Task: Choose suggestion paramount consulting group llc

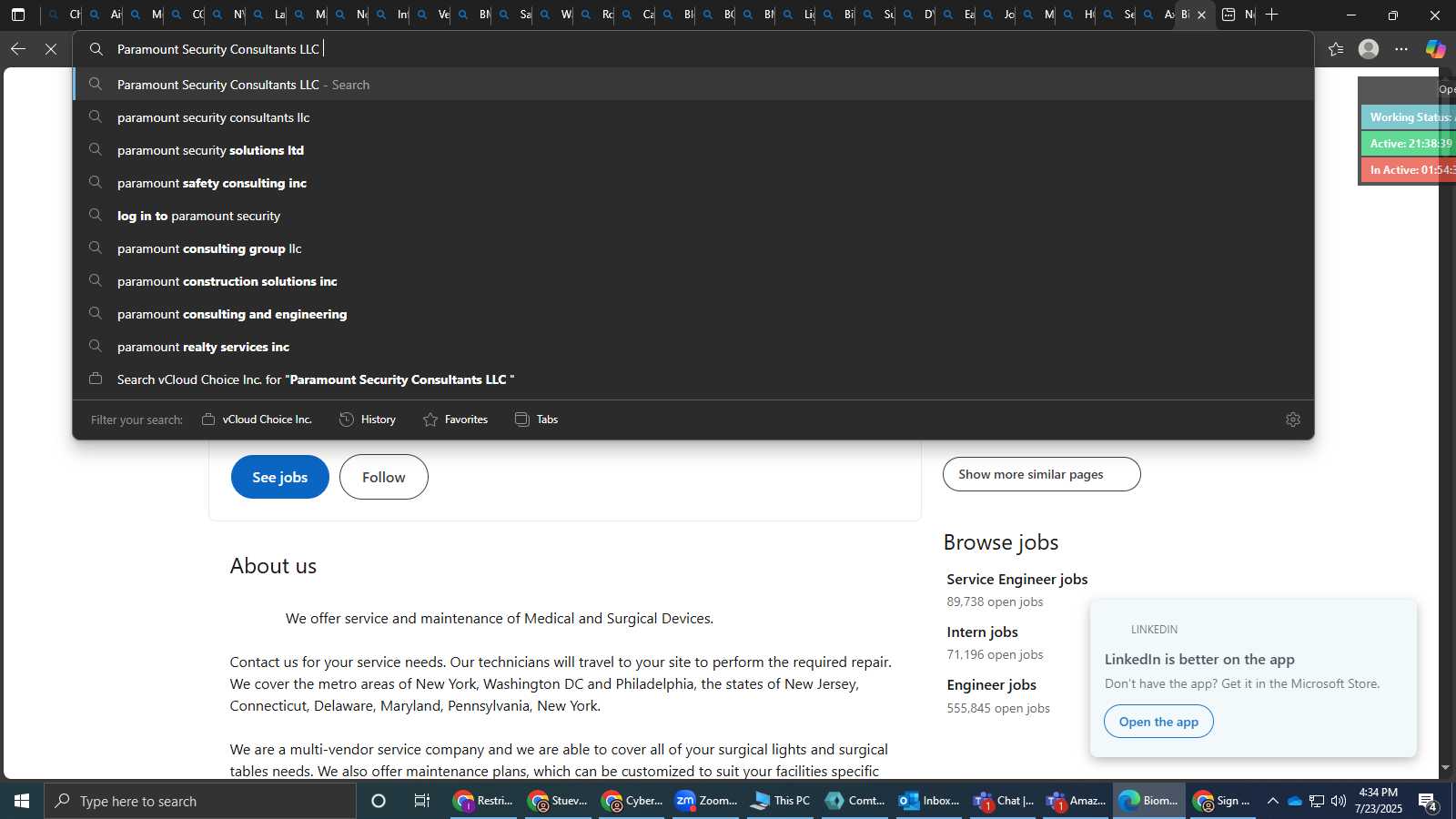Action: 693,248
